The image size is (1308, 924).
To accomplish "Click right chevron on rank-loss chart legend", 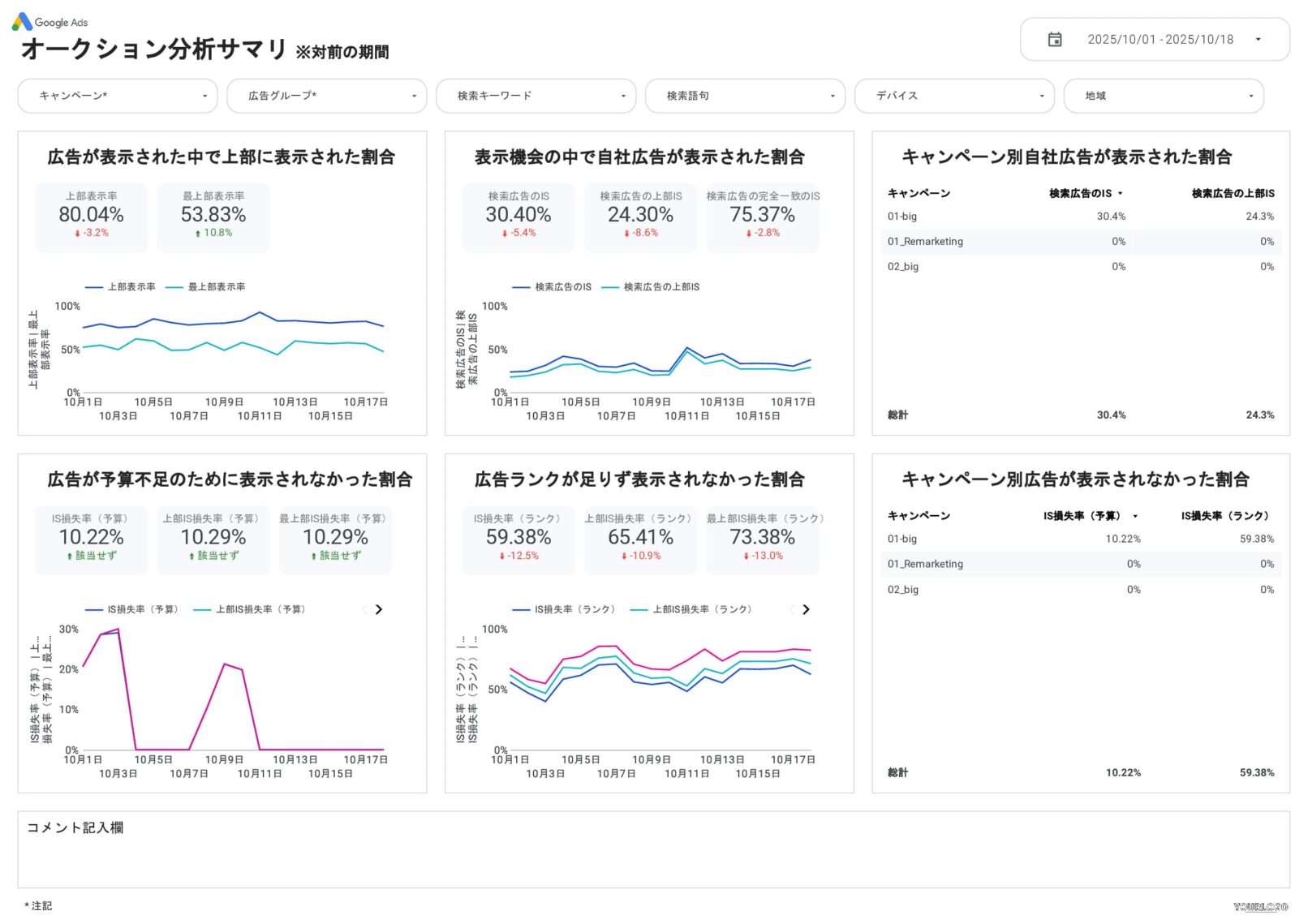I will [x=806, y=609].
